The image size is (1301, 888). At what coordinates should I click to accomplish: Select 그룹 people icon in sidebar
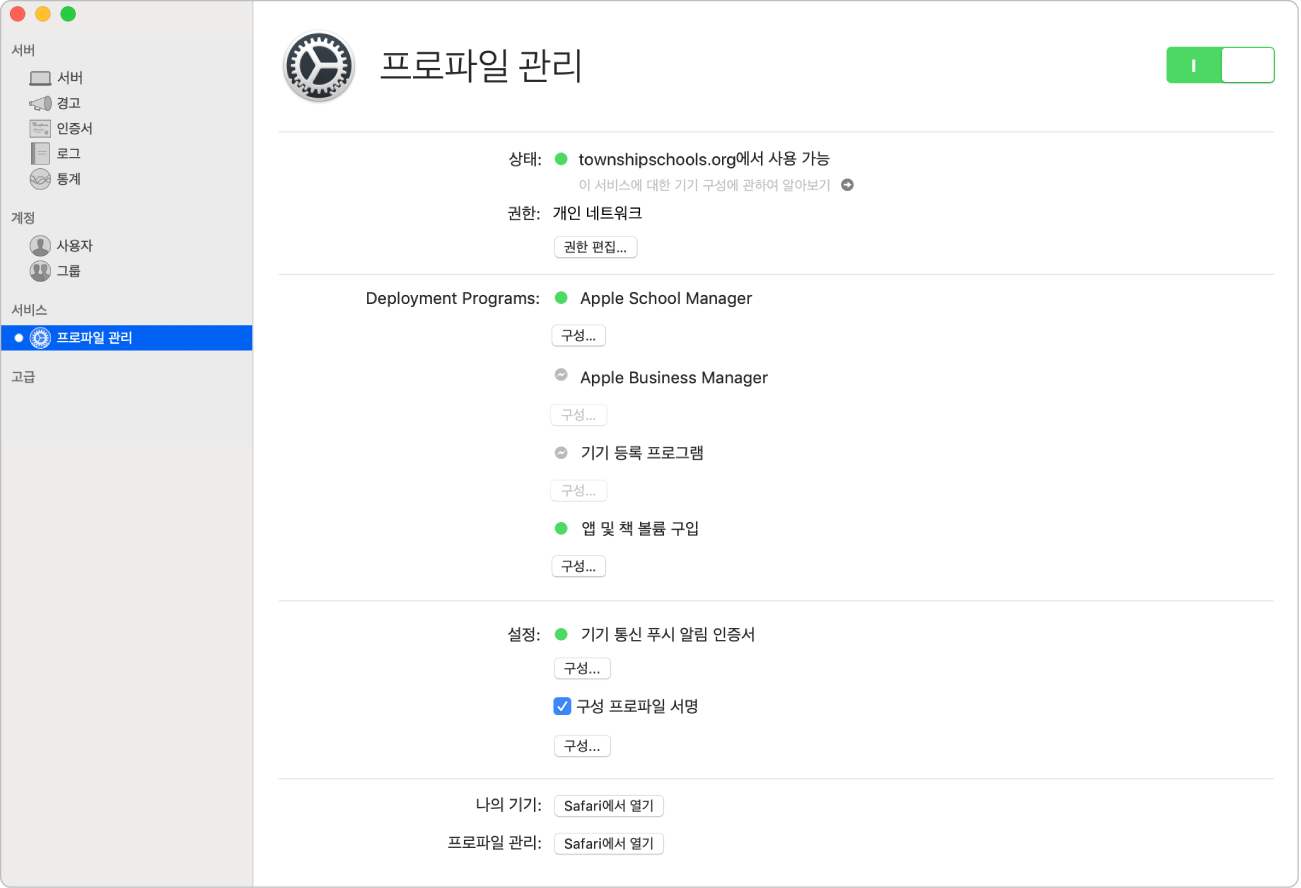pyautogui.click(x=40, y=271)
